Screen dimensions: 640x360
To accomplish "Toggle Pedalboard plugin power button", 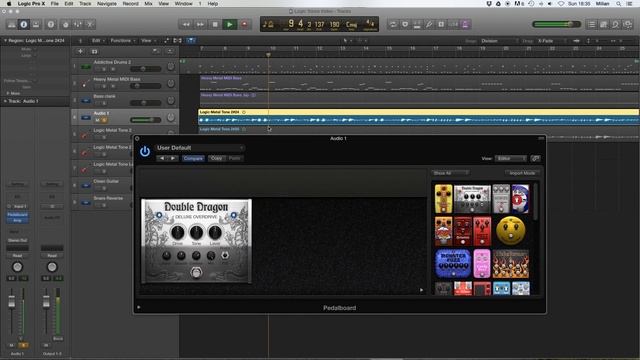I will pyautogui.click(x=145, y=151).
